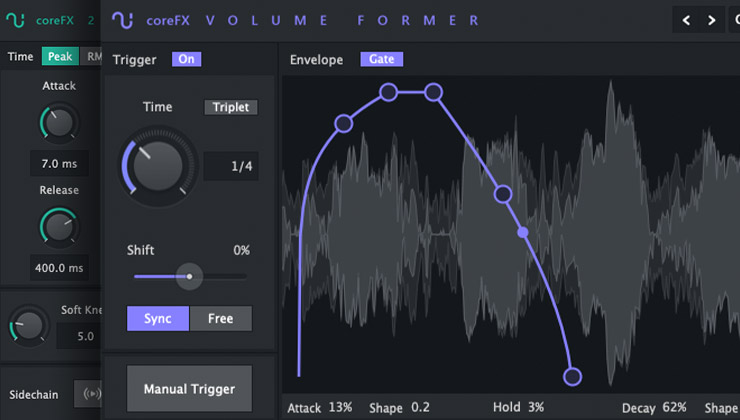The height and width of the screenshot is (420, 740).
Task: Click the envelope node at hold end
Action: [x=433, y=92]
